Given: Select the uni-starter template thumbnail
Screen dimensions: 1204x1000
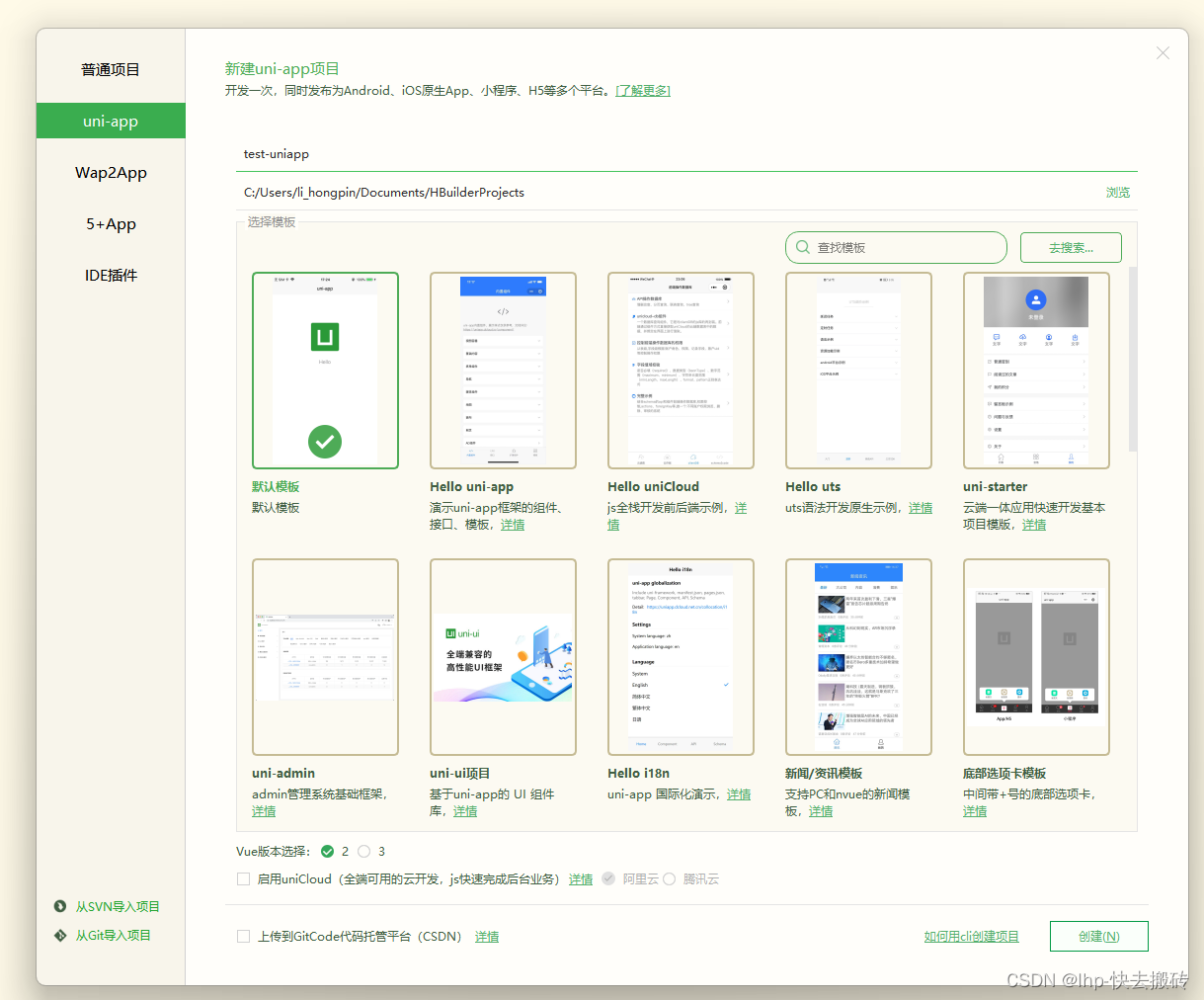Looking at the screenshot, I should click(1036, 371).
